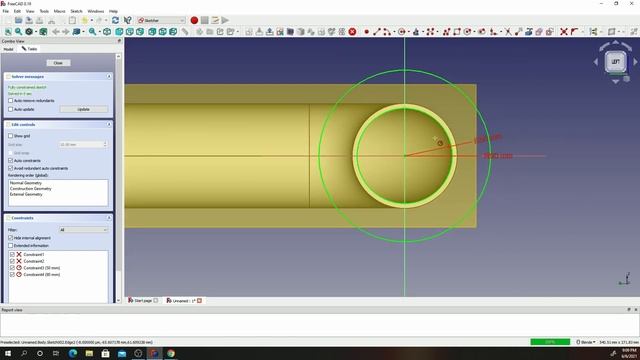
Task: Open the Windows menu
Action: click(96, 11)
